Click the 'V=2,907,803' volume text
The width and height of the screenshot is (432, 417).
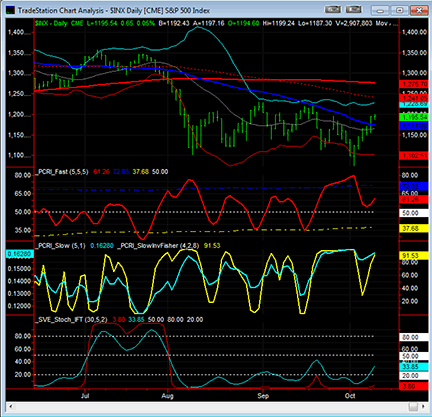click(x=354, y=23)
